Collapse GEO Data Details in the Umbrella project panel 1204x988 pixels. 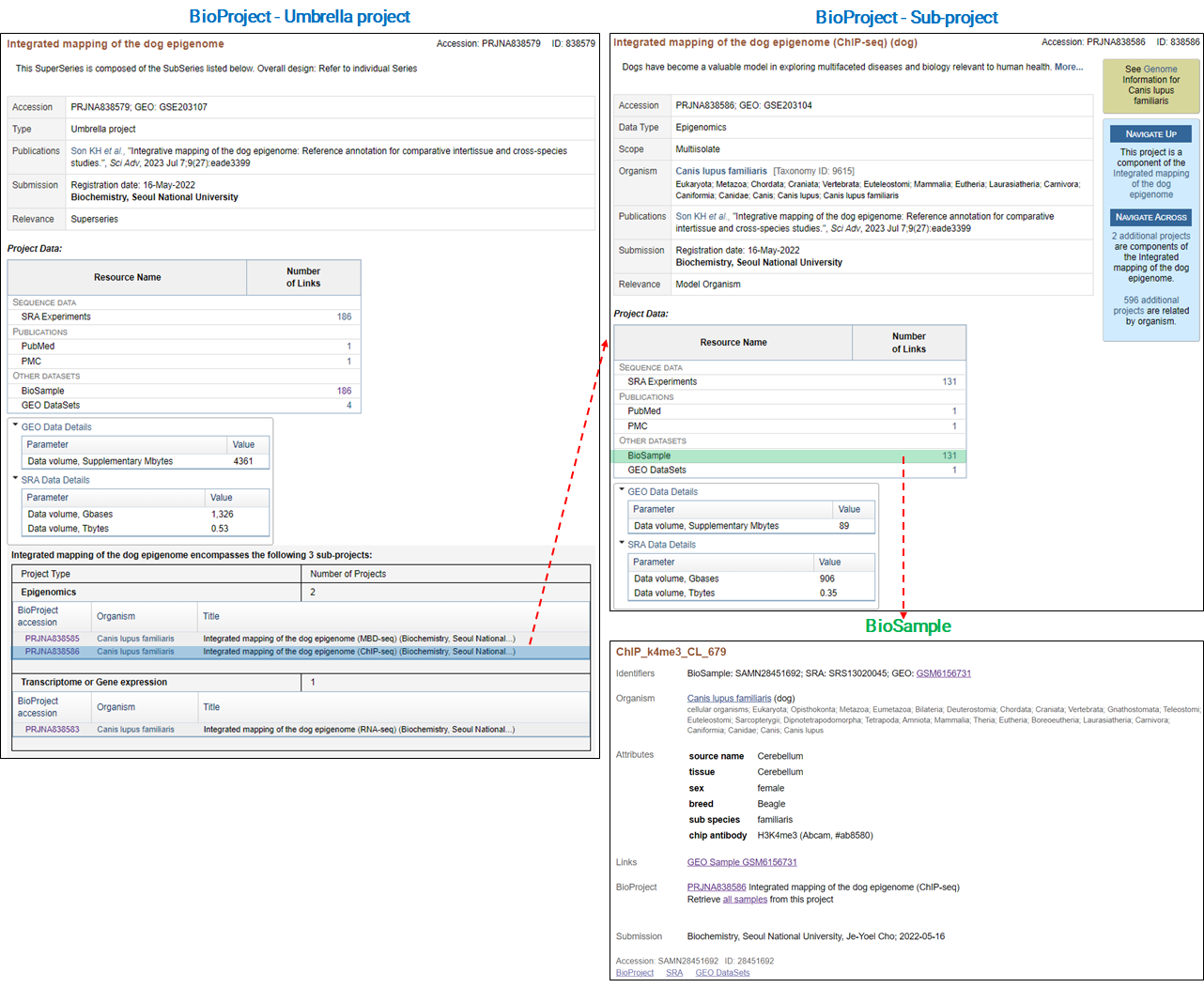tap(16, 425)
